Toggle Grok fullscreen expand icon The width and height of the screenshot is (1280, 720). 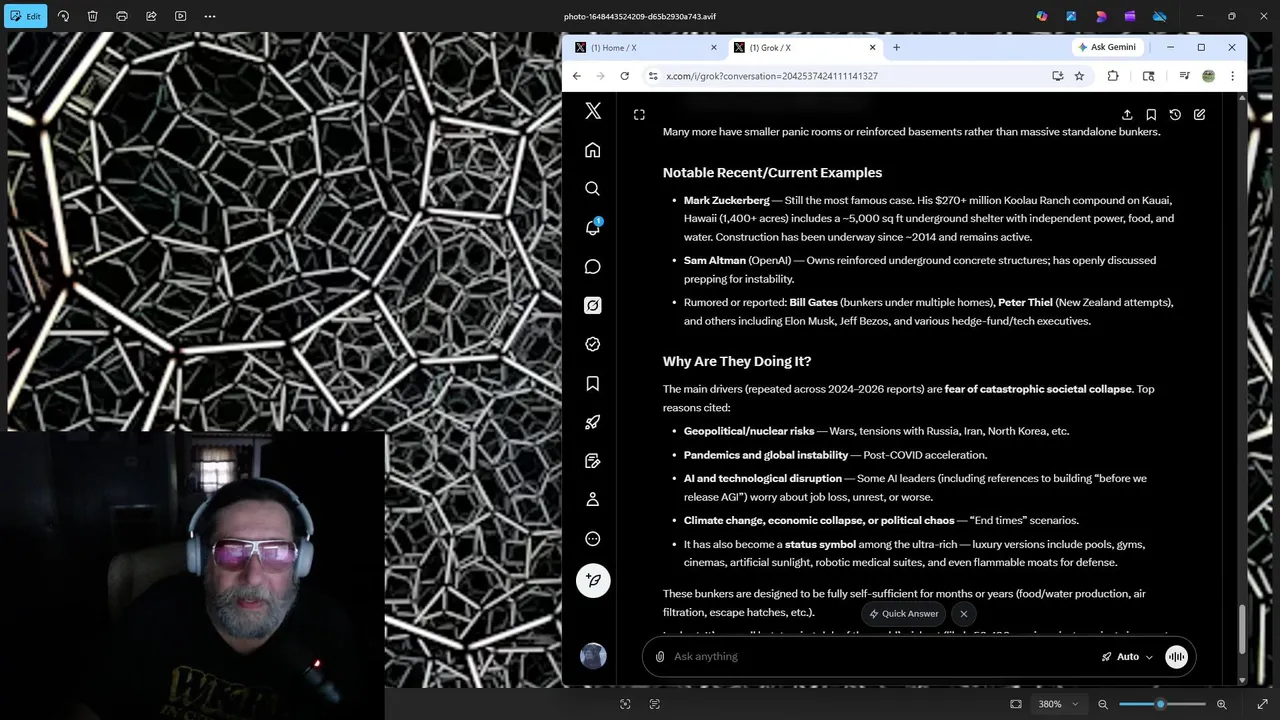[x=639, y=115]
